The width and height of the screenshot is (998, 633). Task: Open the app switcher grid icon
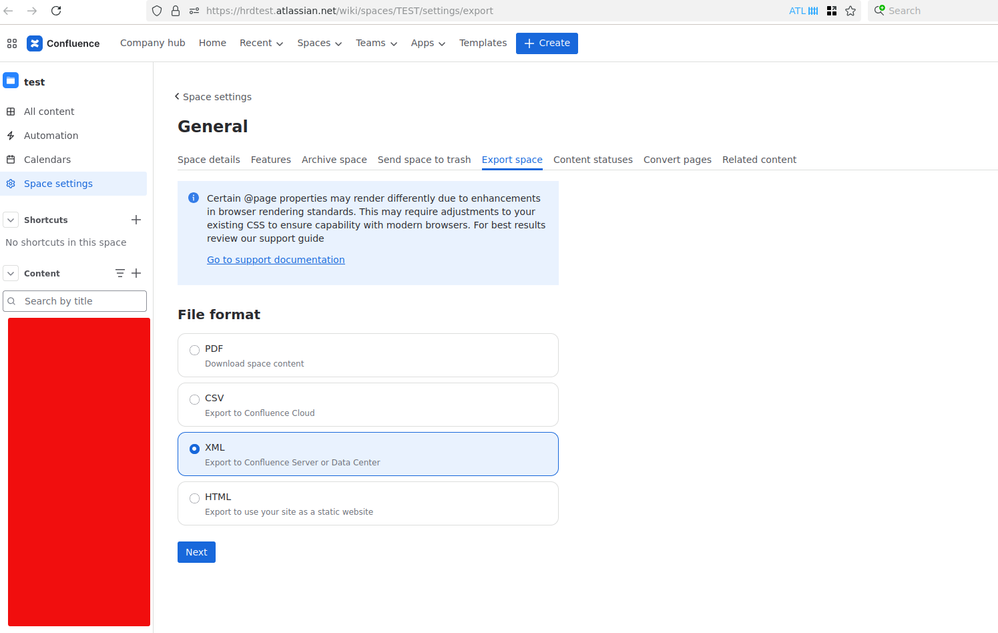click(x=11, y=43)
